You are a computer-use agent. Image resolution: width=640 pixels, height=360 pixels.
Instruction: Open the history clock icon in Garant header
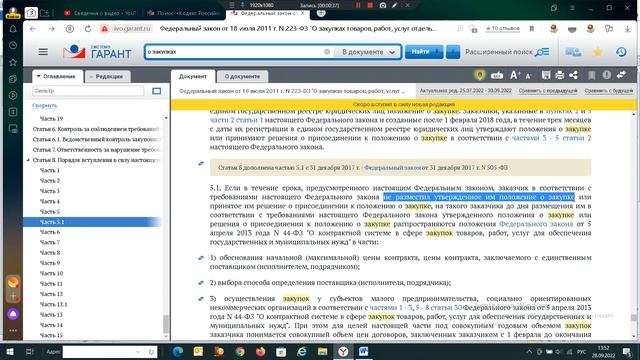tap(621, 52)
